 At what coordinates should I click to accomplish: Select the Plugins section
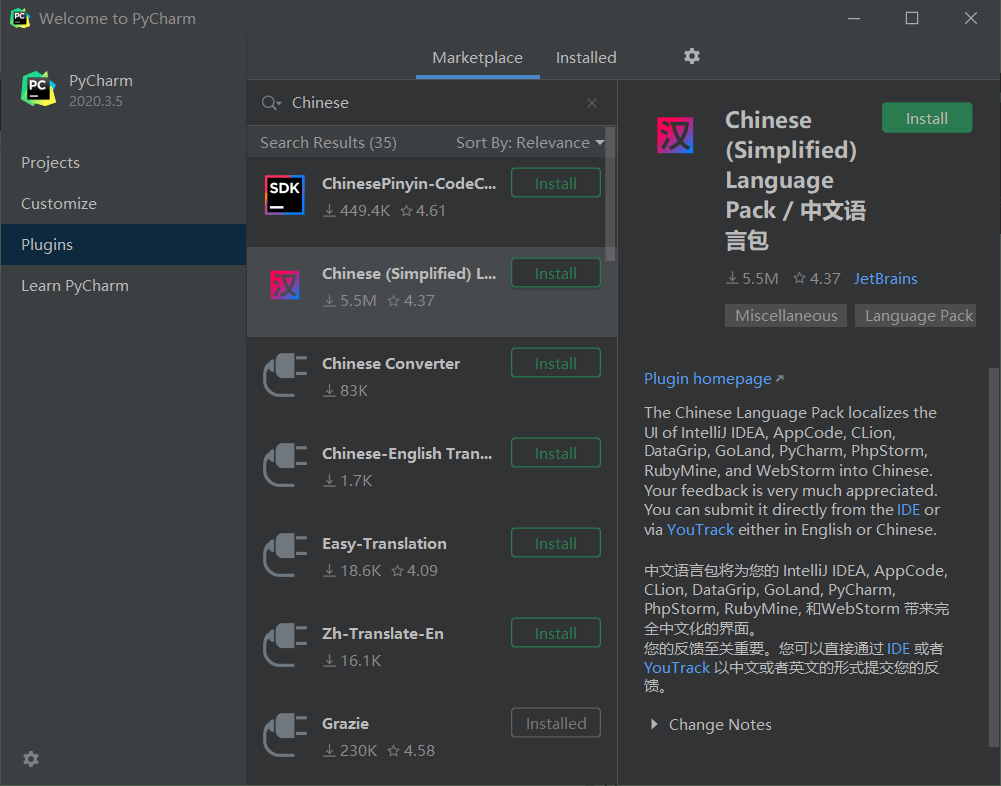click(x=123, y=245)
